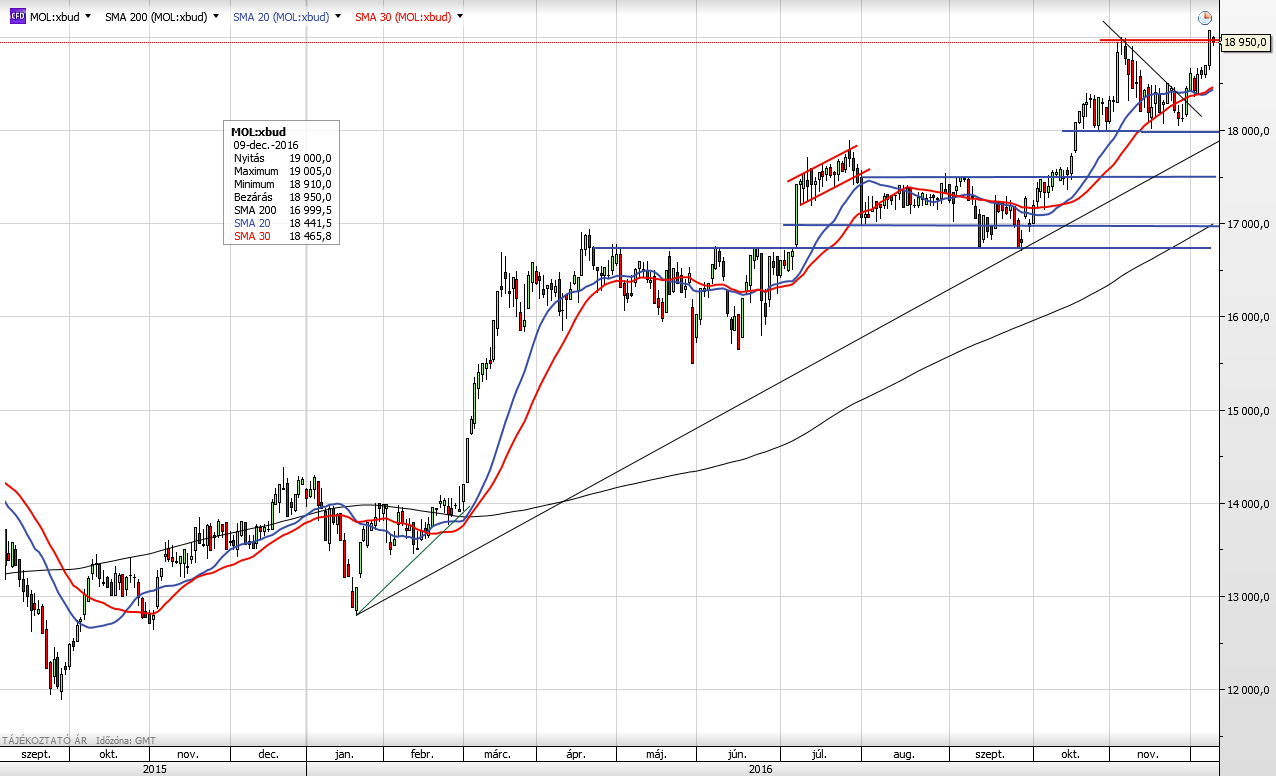The image size is (1276, 776).
Task: Click the 2016 year label on time axis
Action: tap(761, 769)
